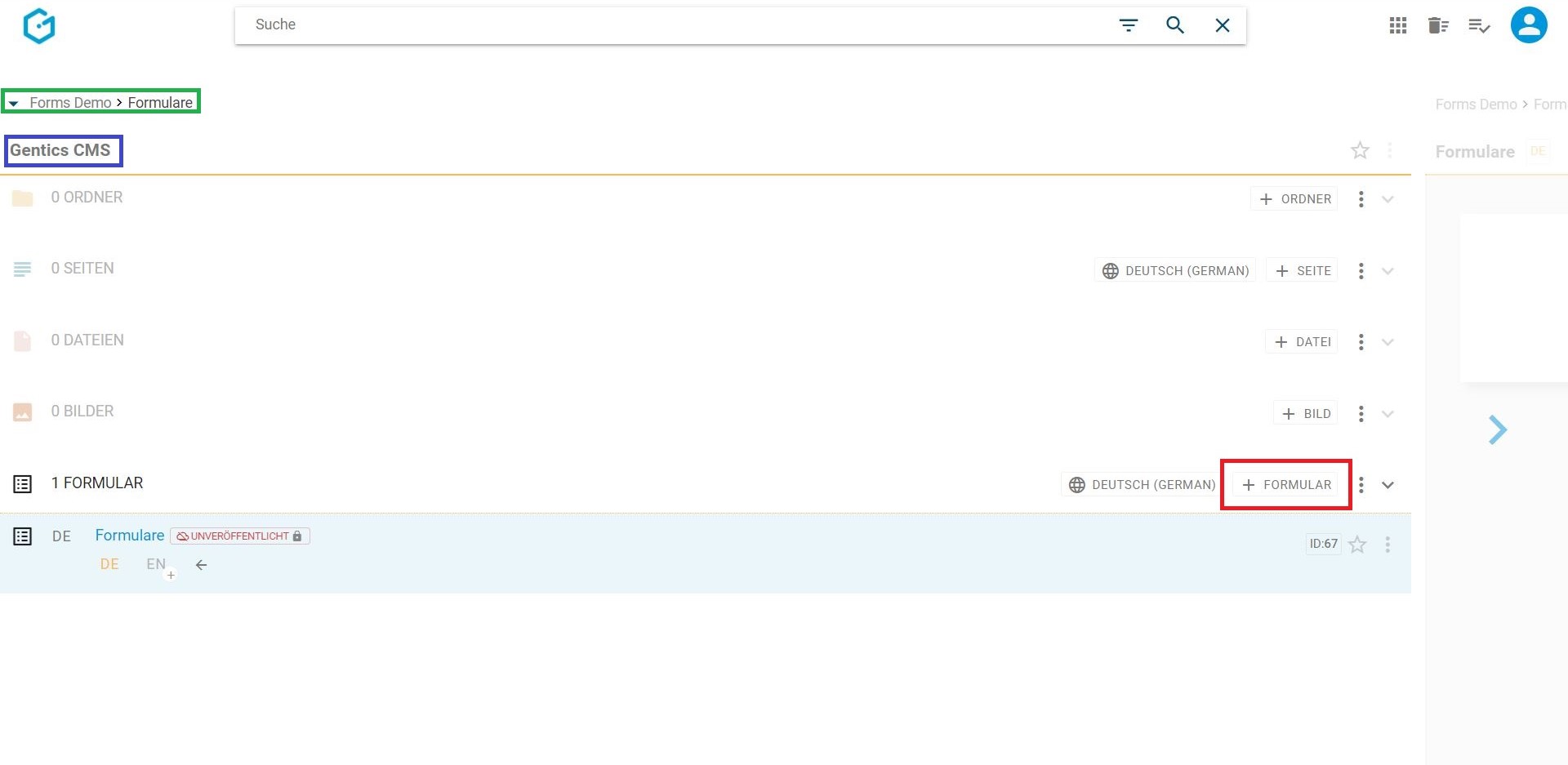This screenshot has height=765, width=1568.
Task: Open three-dot menu in Seiten row
Action: point(1361,271)
